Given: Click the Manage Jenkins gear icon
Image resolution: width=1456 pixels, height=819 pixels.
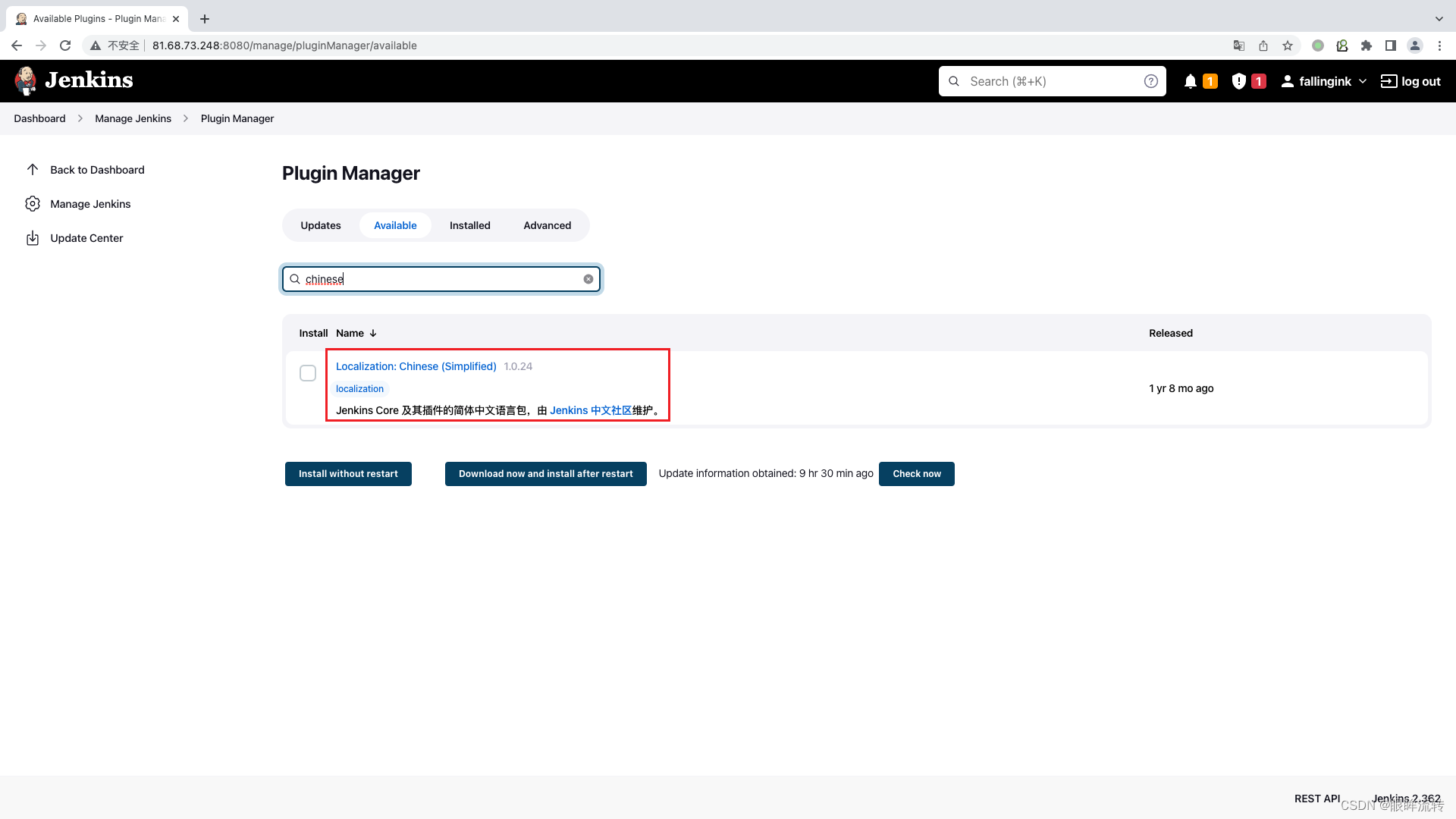Looking at the screenshot, I should coord(33,204).
